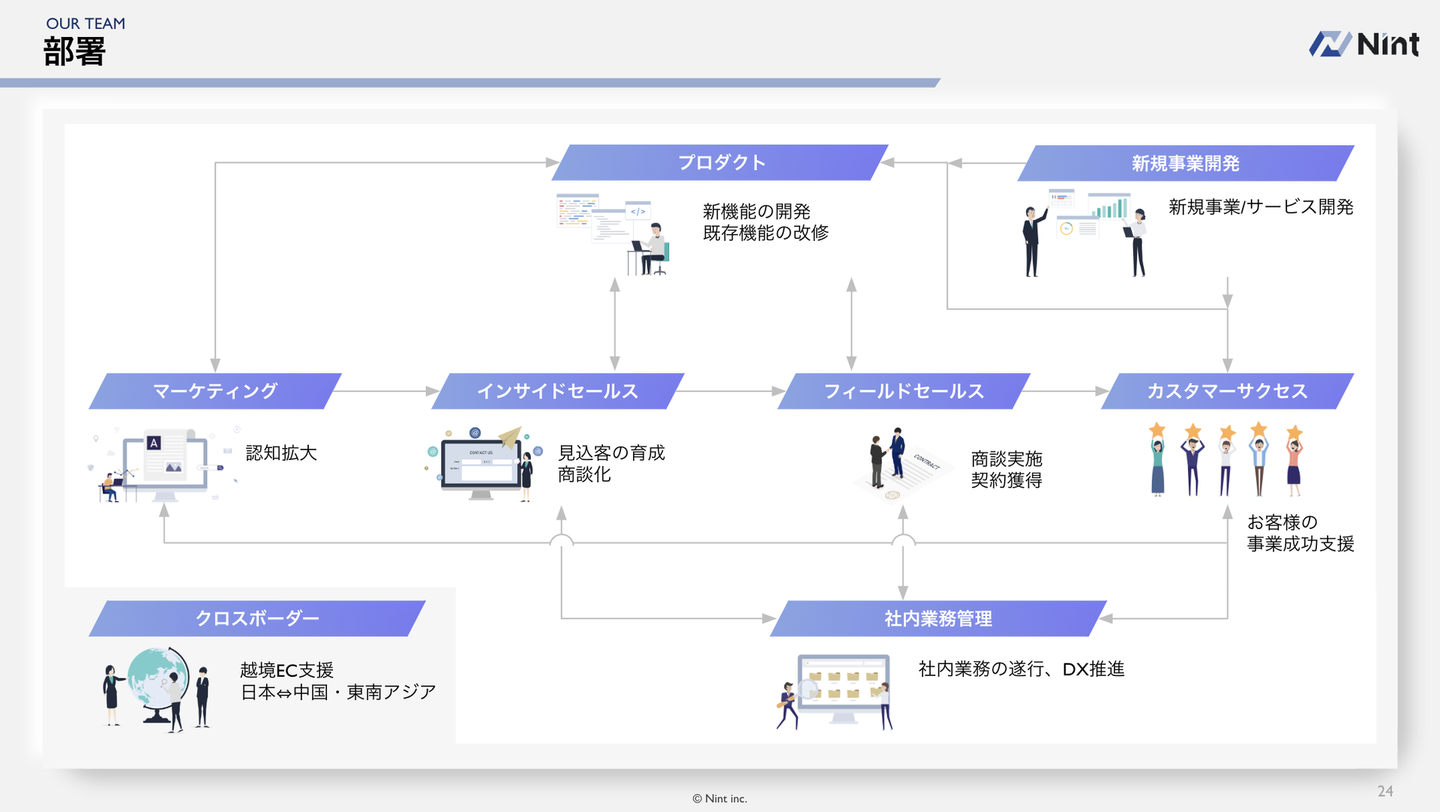Select the クロスボーダー department banner
1440x812 pixels.
[257, 618]
